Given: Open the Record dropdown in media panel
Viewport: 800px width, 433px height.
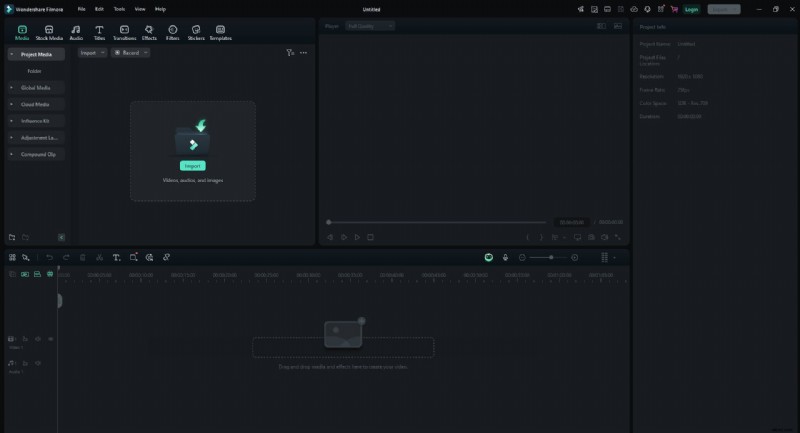Looking at the screenshot, I should tap(130, 52).
